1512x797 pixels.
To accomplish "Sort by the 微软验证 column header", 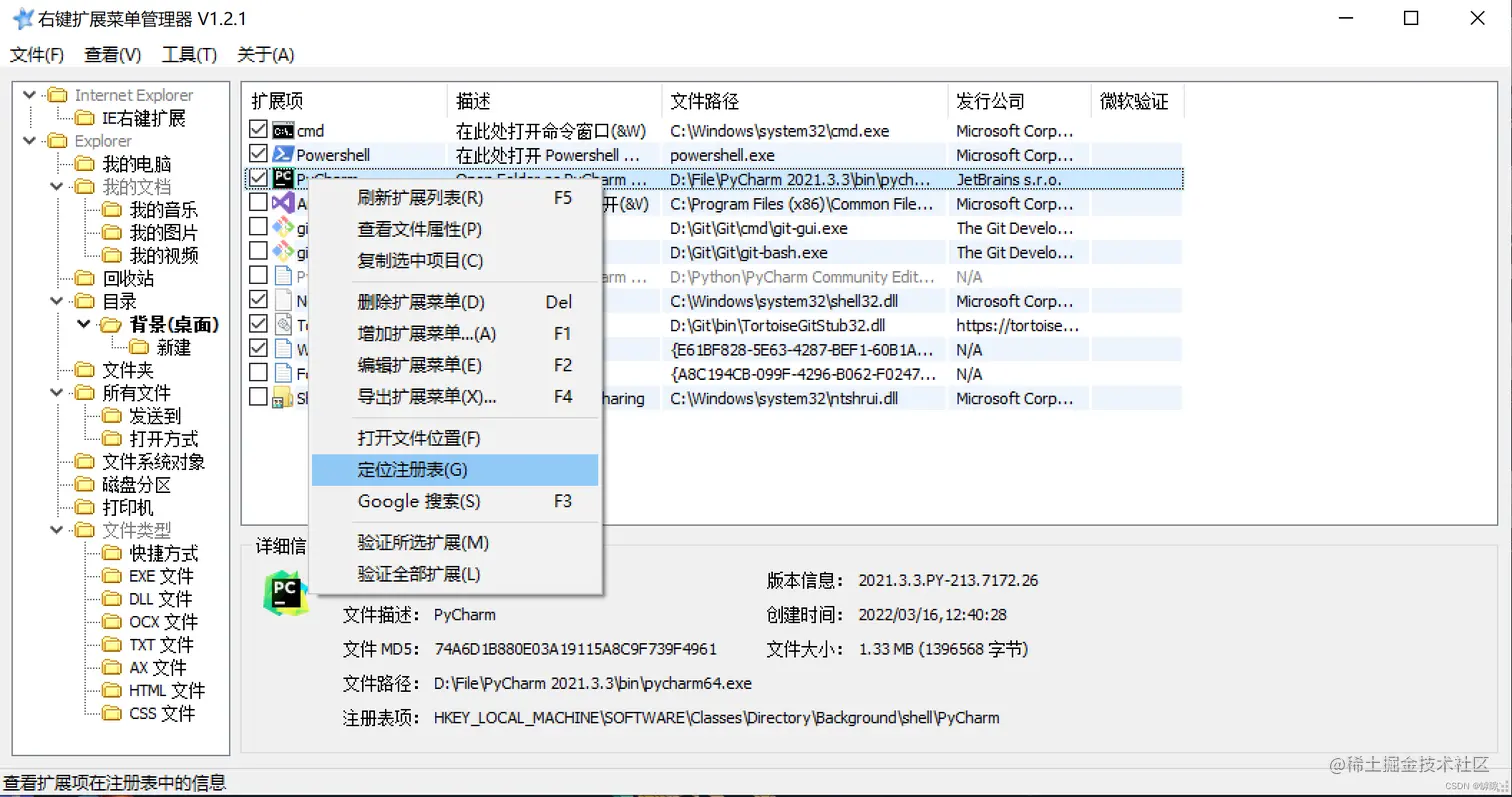I will click(1137, 101).
